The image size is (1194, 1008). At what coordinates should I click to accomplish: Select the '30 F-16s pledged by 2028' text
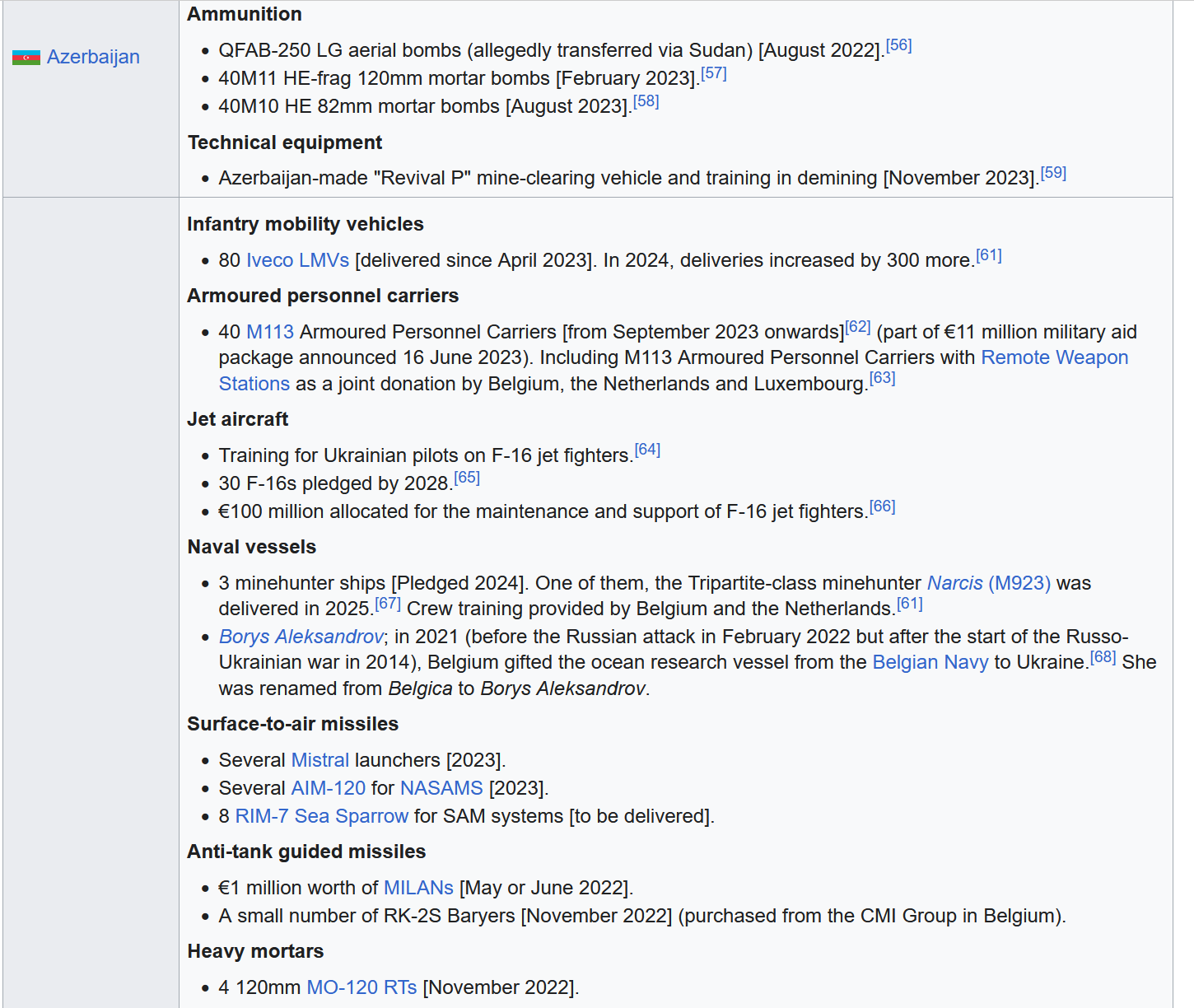[336, 483]
